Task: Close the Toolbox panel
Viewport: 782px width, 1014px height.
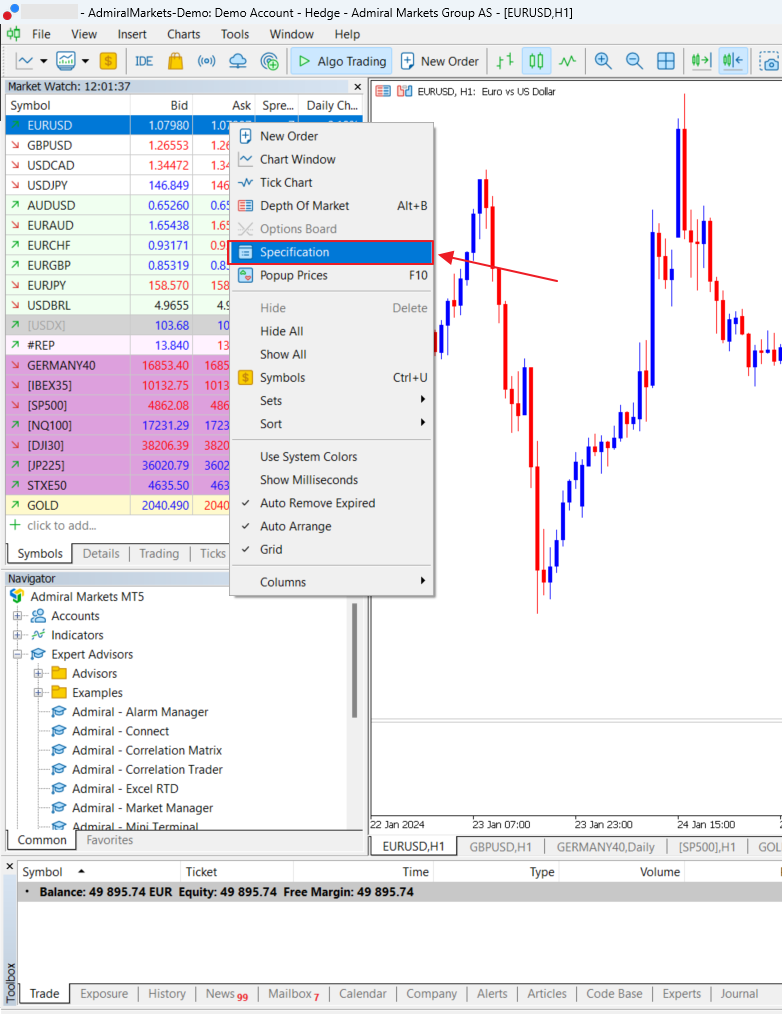Action: tap(10, 866)
